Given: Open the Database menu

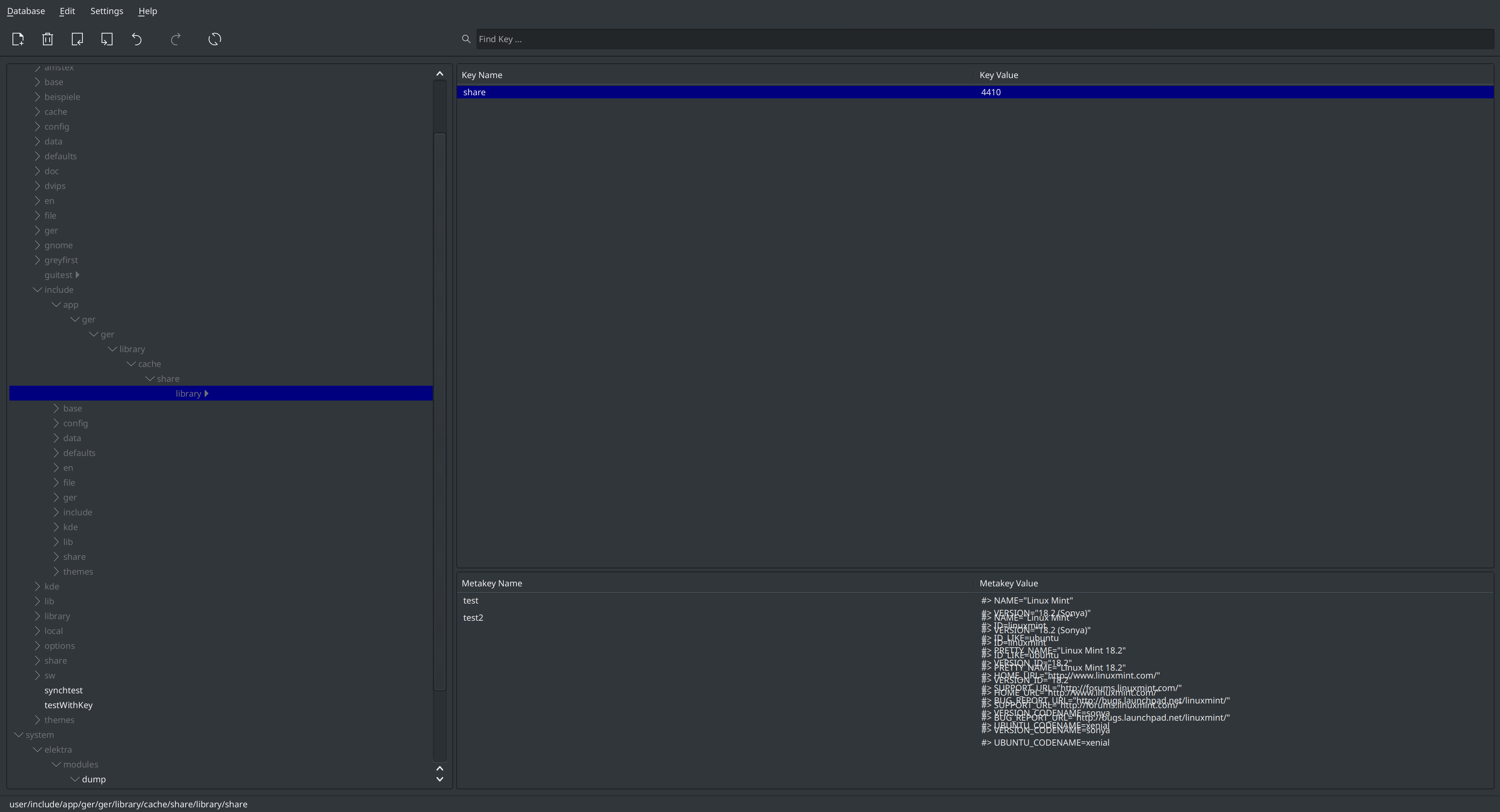Looking at the screenshot, I should tap(25, 11).
